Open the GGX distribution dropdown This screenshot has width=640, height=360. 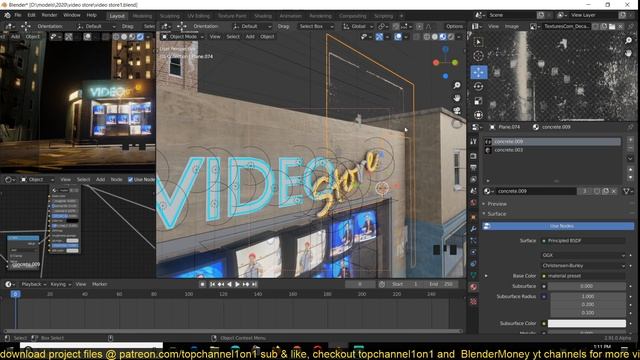(583, 255)
